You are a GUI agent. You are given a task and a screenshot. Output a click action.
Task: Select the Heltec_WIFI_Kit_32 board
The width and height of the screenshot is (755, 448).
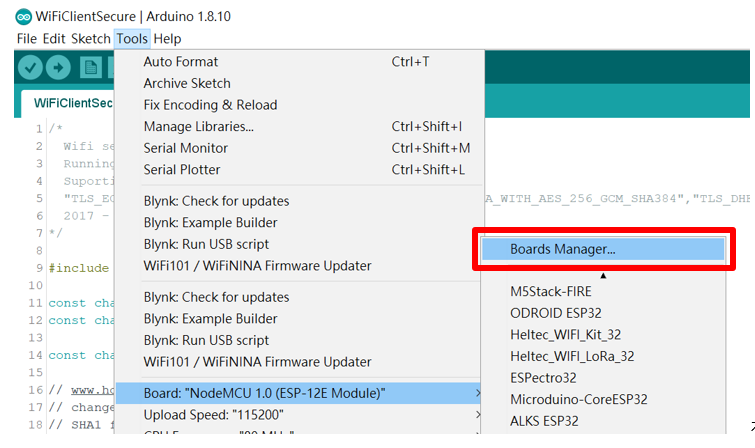(603, 335)
